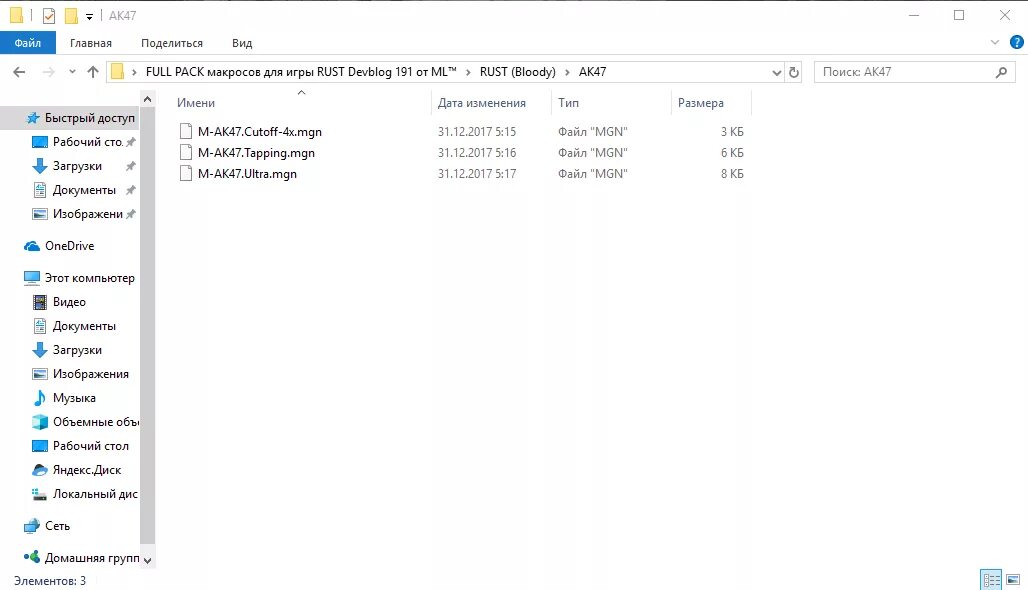Viewport: 1028px width, 590px height.
Task: Click the Forward navigation arrow
Action: coord(49,72)
